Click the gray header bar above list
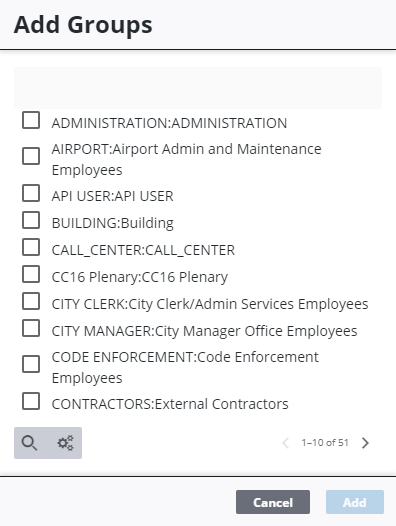Viewport: 396px width, 526px height. click(x=198, y=88)
